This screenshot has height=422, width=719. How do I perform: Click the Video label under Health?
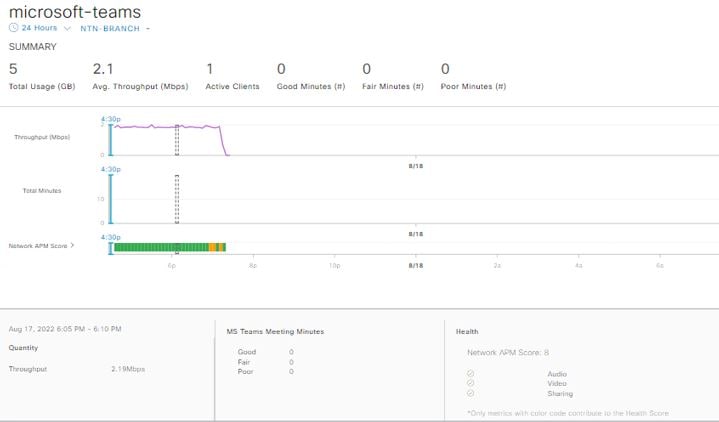click(x=557, y=383)
